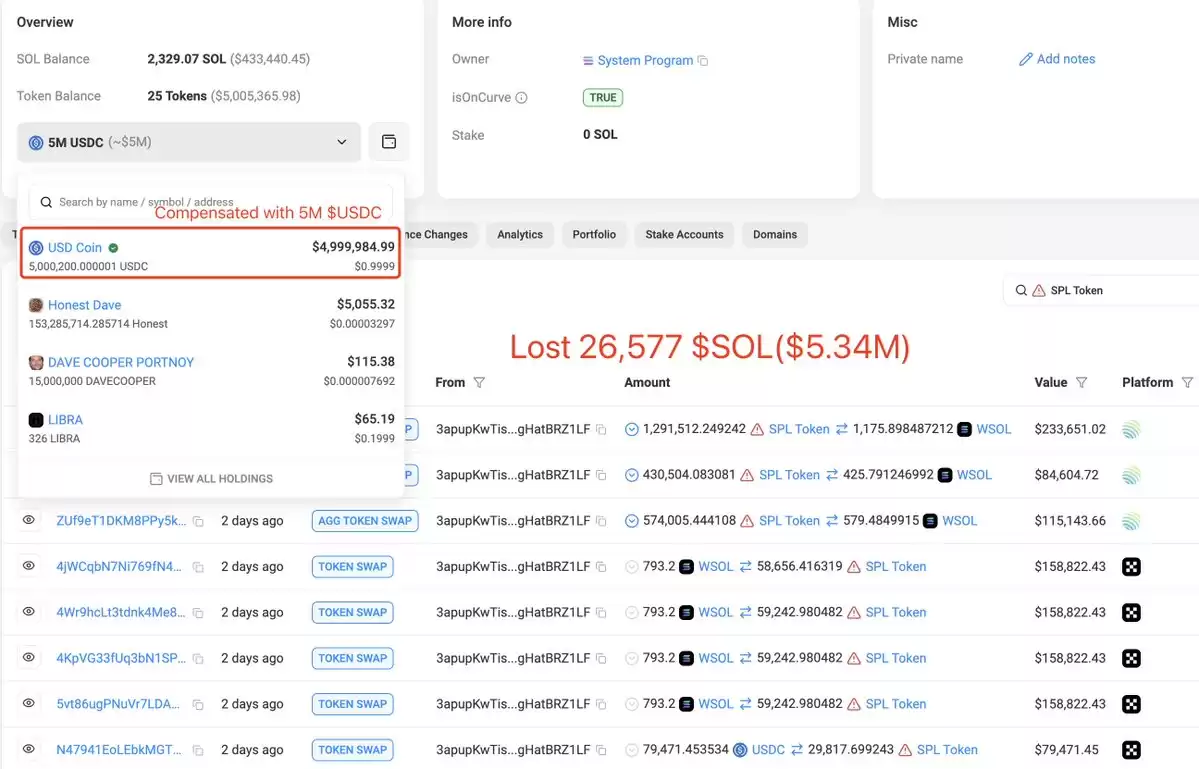Click the platform icon in the $84,604.72 row

point(1131,475)
